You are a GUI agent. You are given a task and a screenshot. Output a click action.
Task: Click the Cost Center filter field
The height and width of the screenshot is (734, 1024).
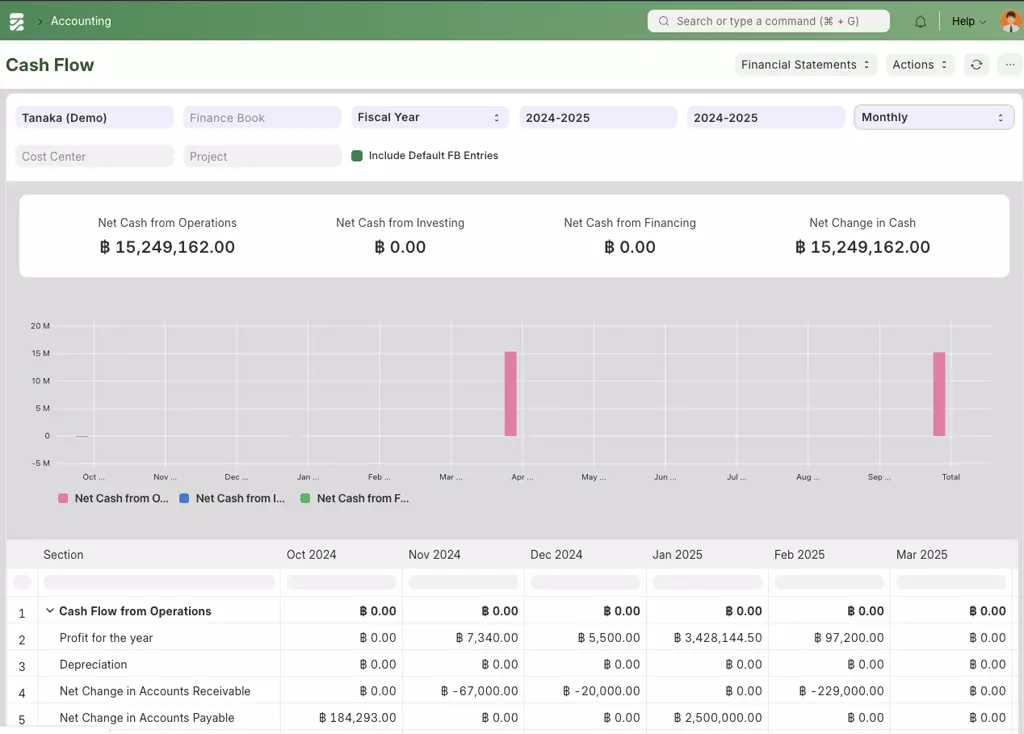(x=94, y=157)
